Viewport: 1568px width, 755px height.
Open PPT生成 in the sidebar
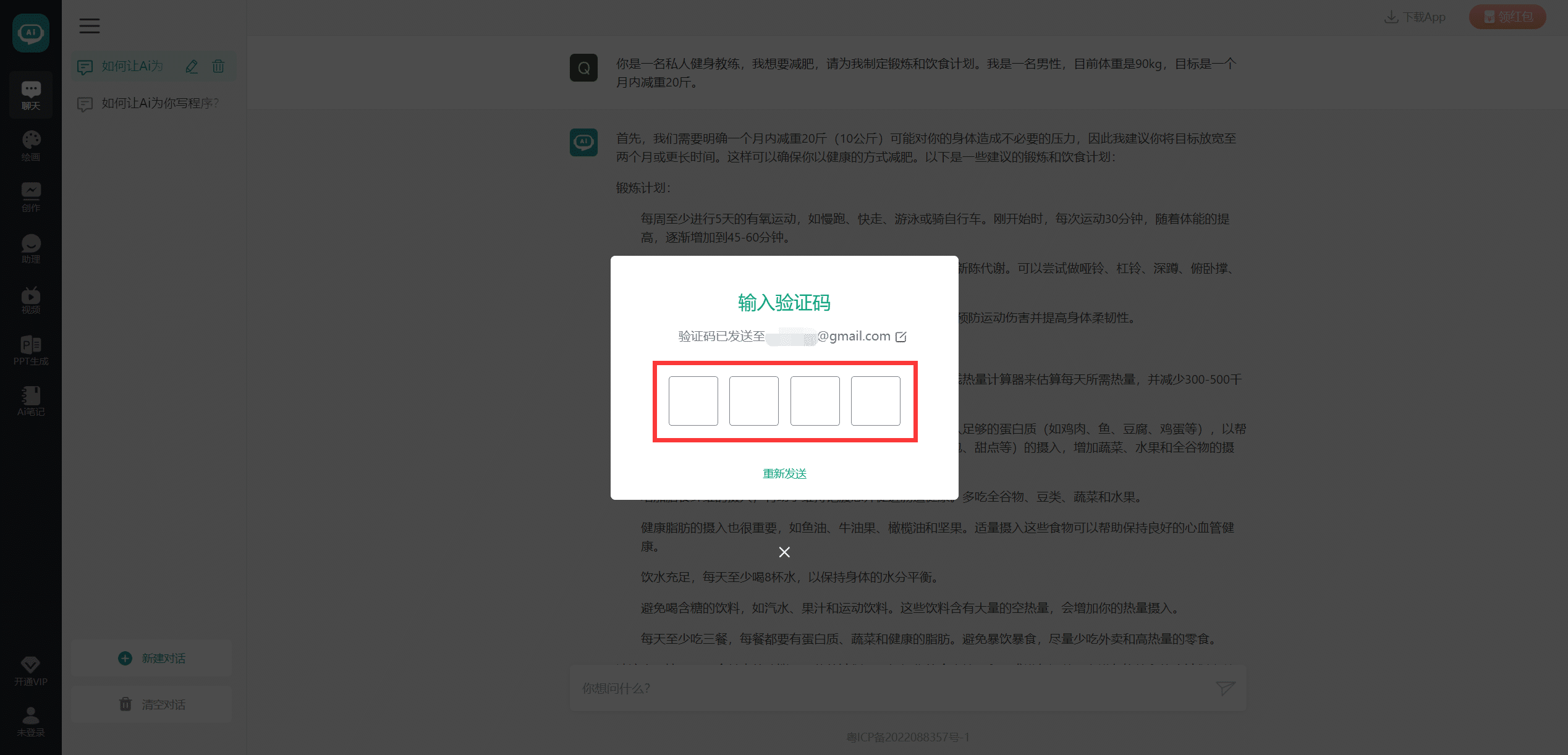coord(31,350)
